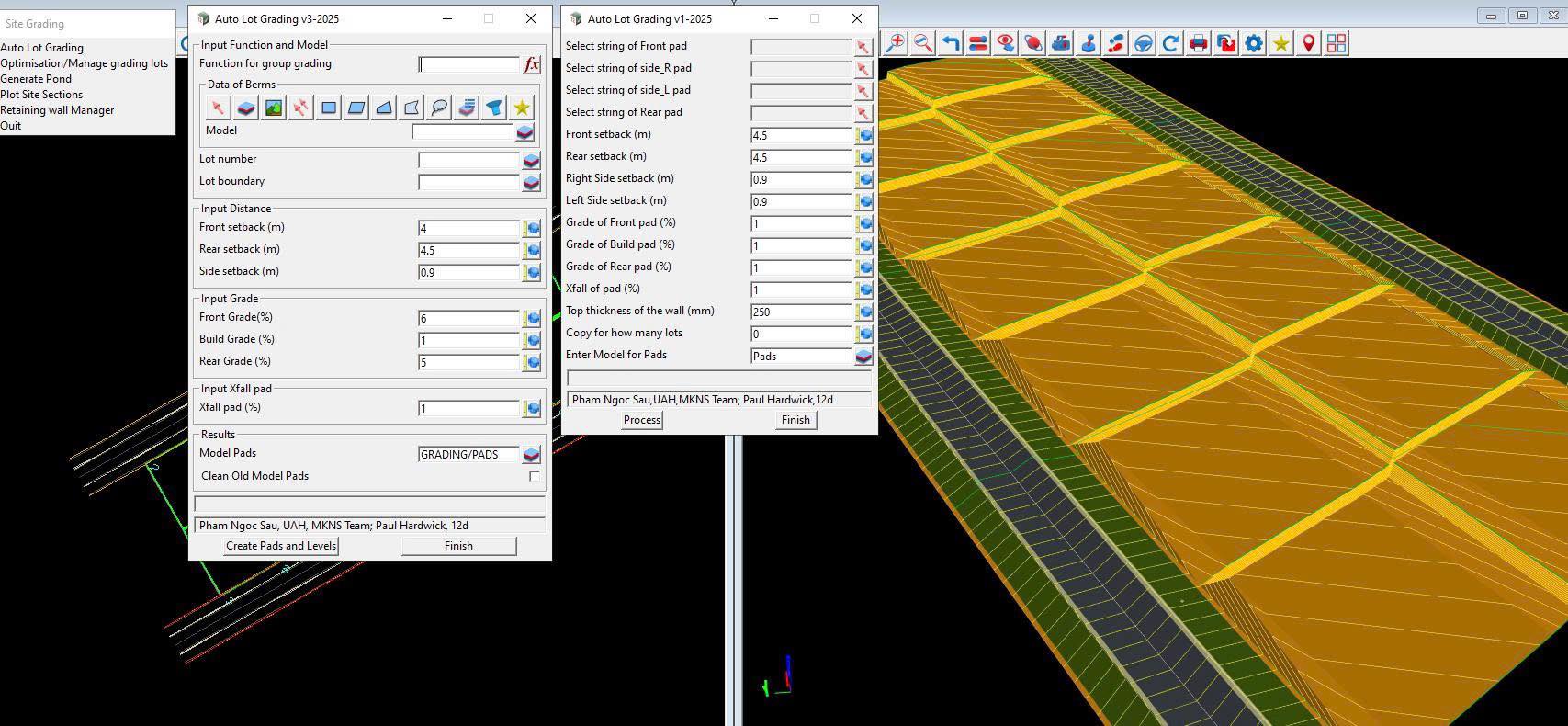Pick string for Front pad with arrow icon

pos(863,47)
